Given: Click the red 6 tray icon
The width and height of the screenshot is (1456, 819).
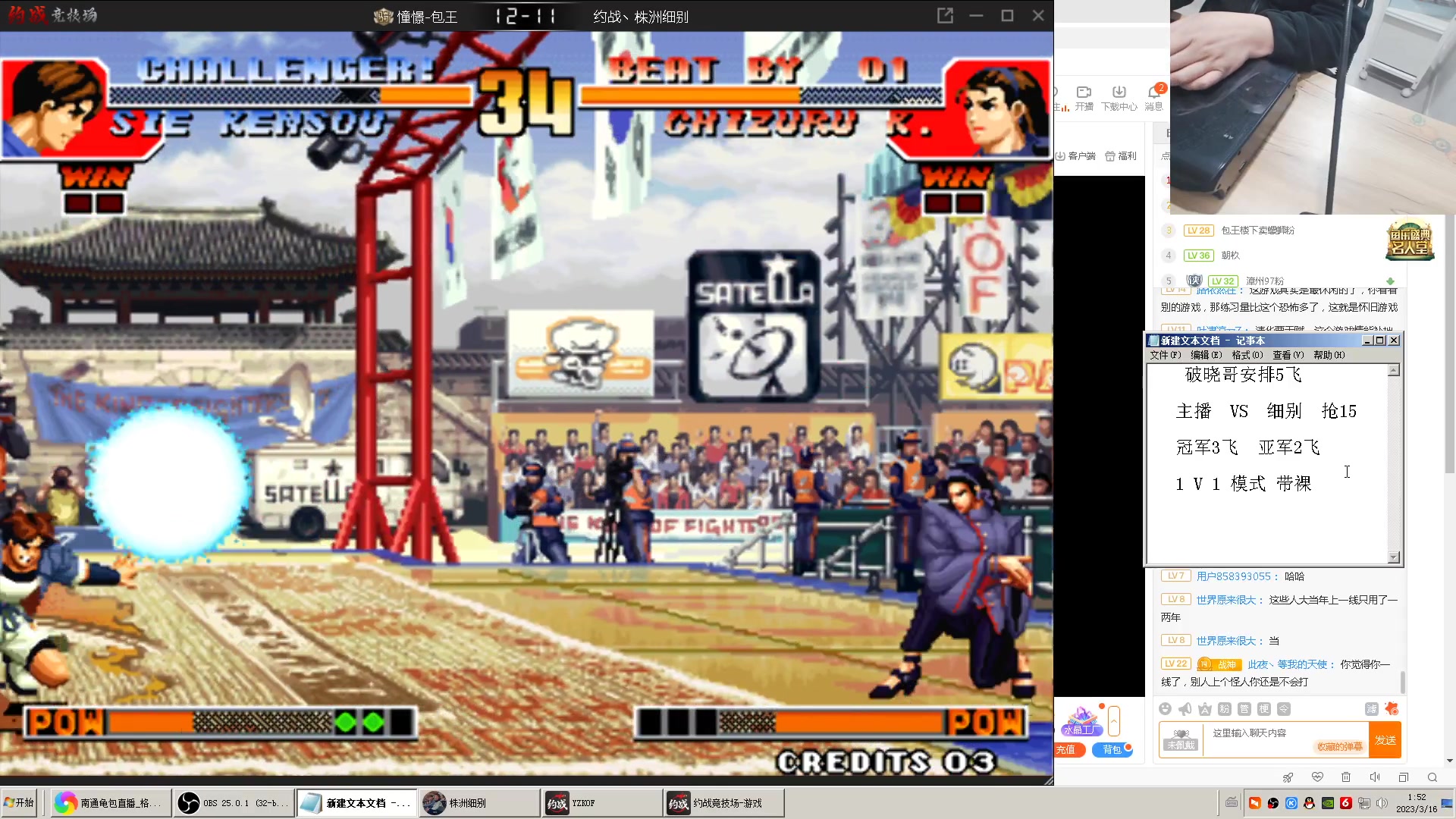Looking at the screenshot, I should (1346, 803).
